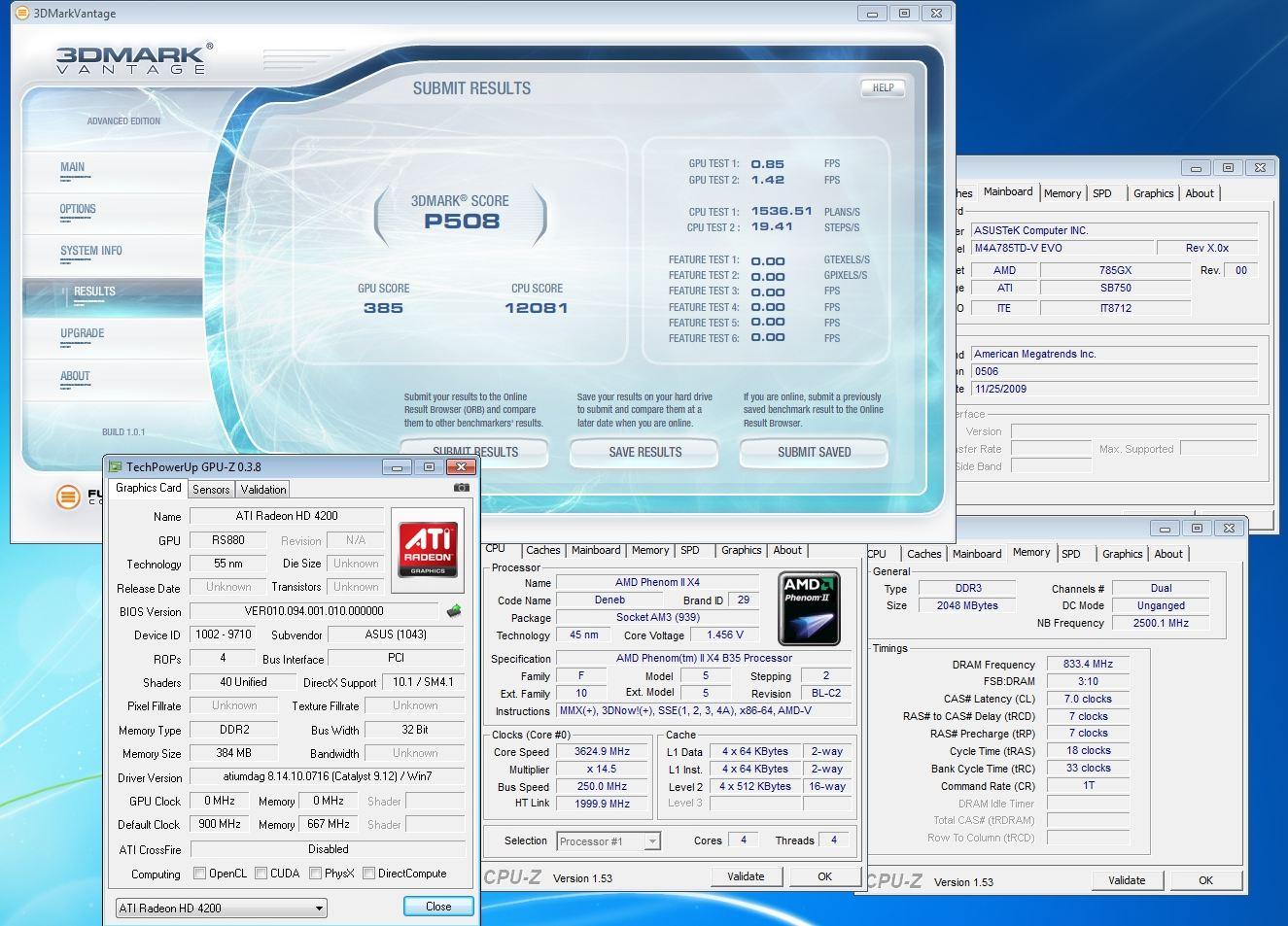Click the Driver Version field in GPU-Z
Screen dimensions: 1288x926
click(326, 776)
